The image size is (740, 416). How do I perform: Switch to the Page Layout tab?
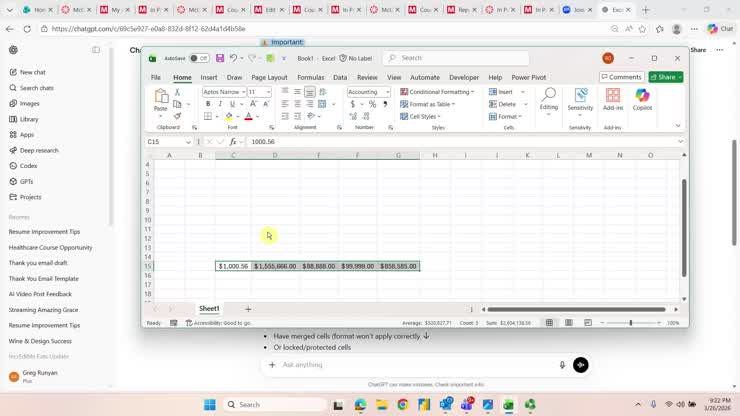(x=269, y=77)
